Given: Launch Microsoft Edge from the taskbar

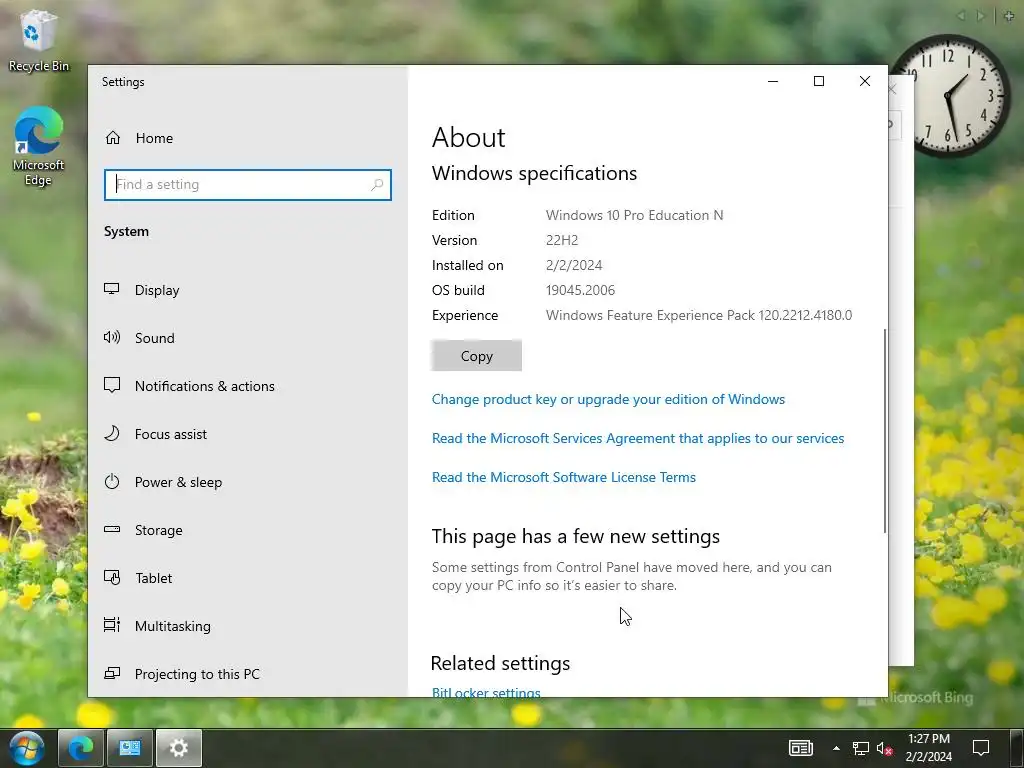Looking at the screenshot, I should (x=81, y=748).
